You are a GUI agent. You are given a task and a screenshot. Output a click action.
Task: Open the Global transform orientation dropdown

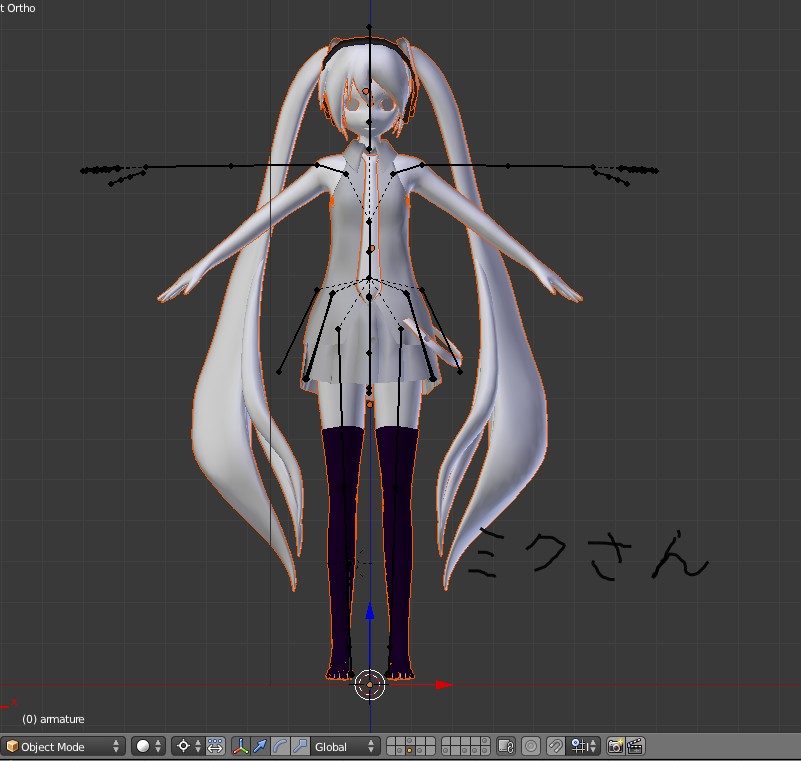tap(345, 746)
